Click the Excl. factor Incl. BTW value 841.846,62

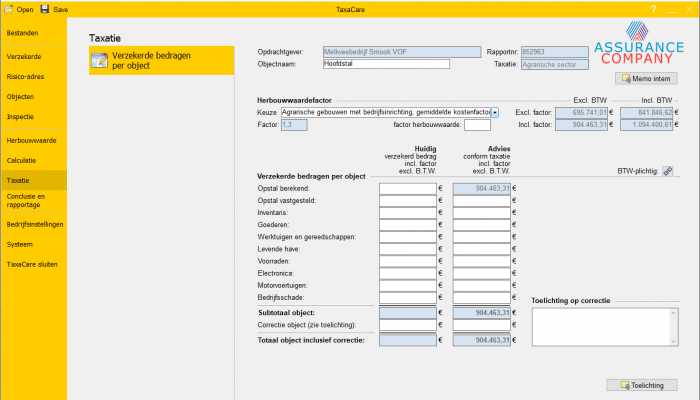coord(646,112)
